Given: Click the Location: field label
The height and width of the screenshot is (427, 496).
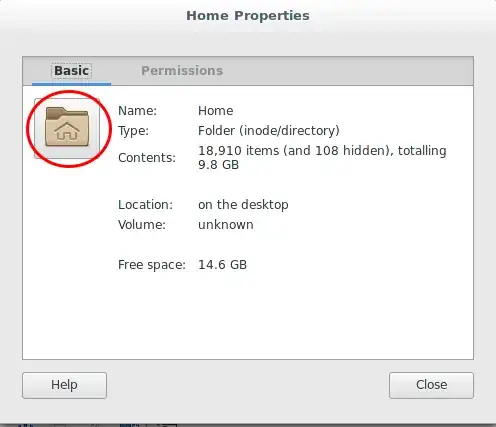Looking at the screenshot, I should [145, 205].
